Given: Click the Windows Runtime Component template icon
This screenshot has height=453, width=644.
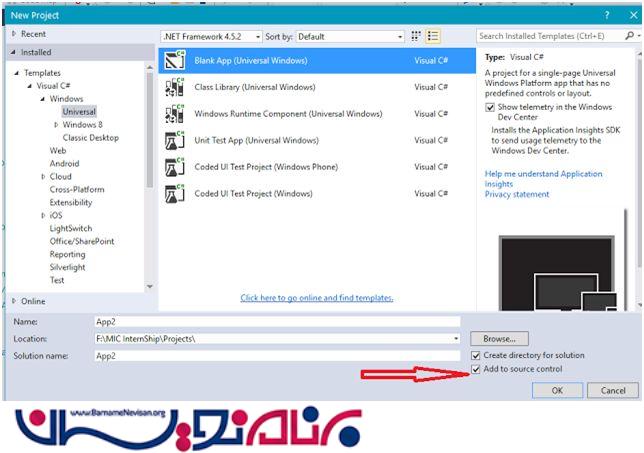Looking at the screenshot, I should pos(175,114).
